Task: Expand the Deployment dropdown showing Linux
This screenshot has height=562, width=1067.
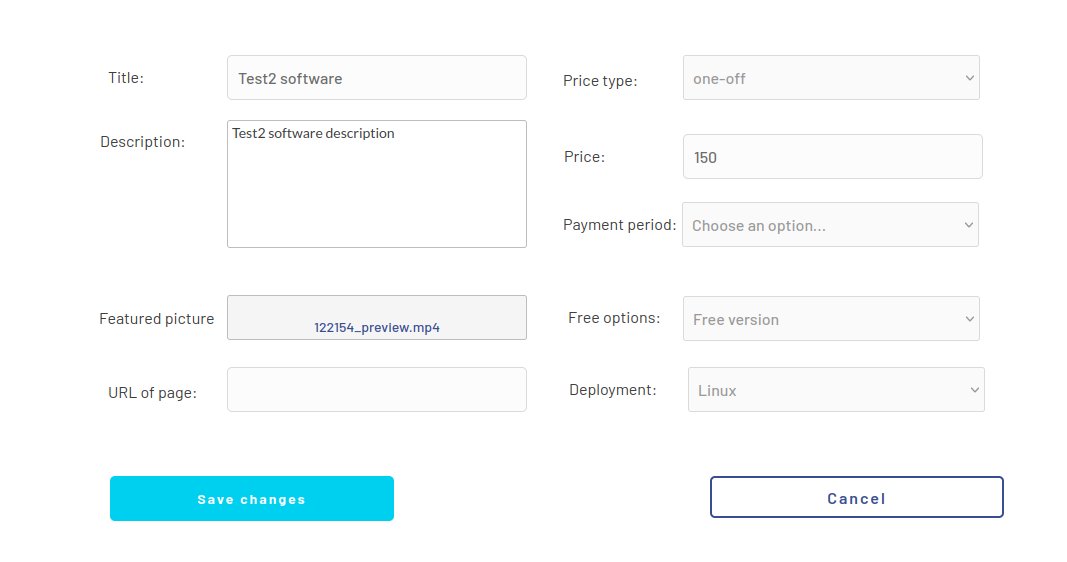Action: pos(835,390)
